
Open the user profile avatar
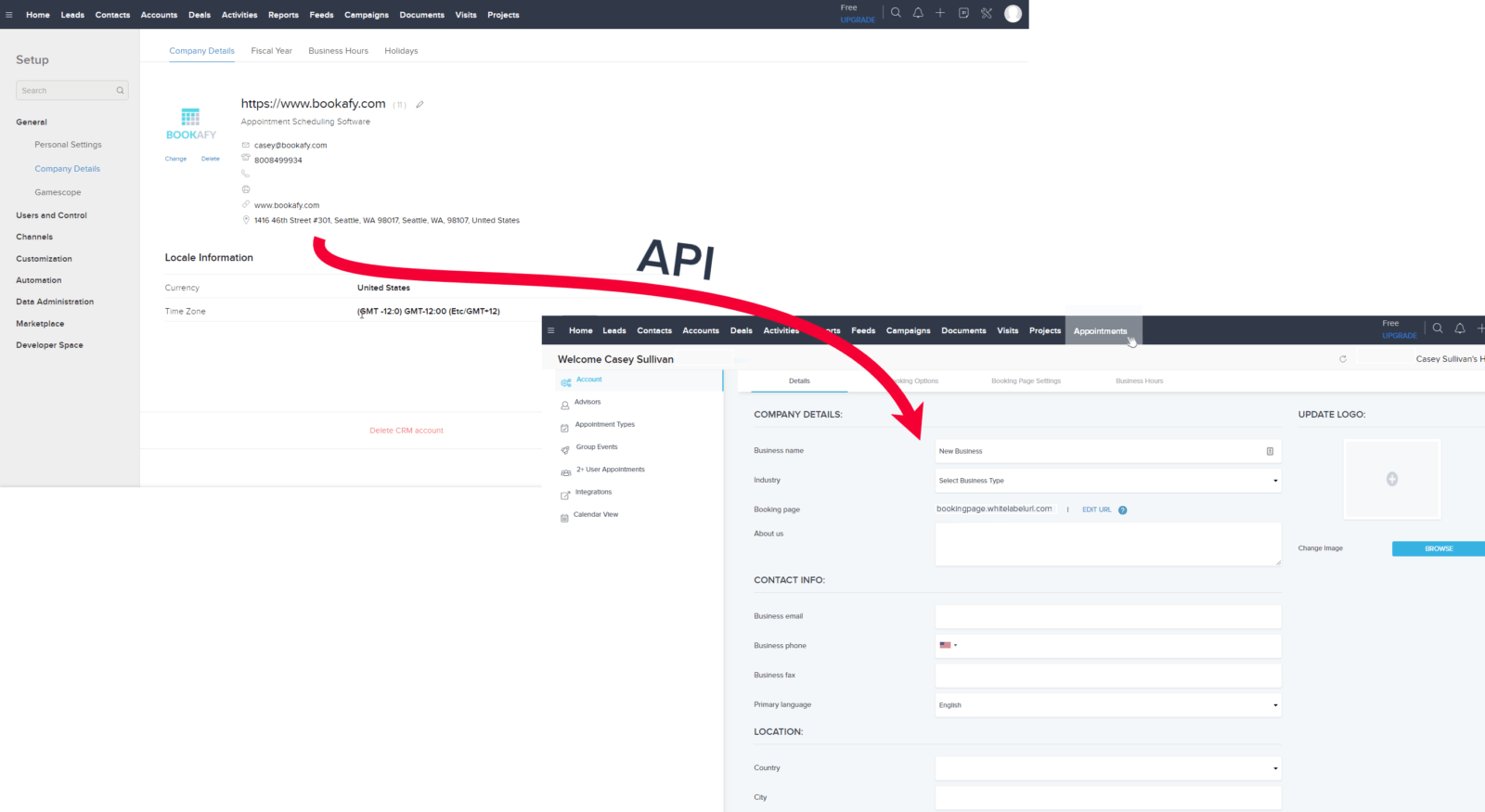pyautogui.click(x=1014, y=13)
